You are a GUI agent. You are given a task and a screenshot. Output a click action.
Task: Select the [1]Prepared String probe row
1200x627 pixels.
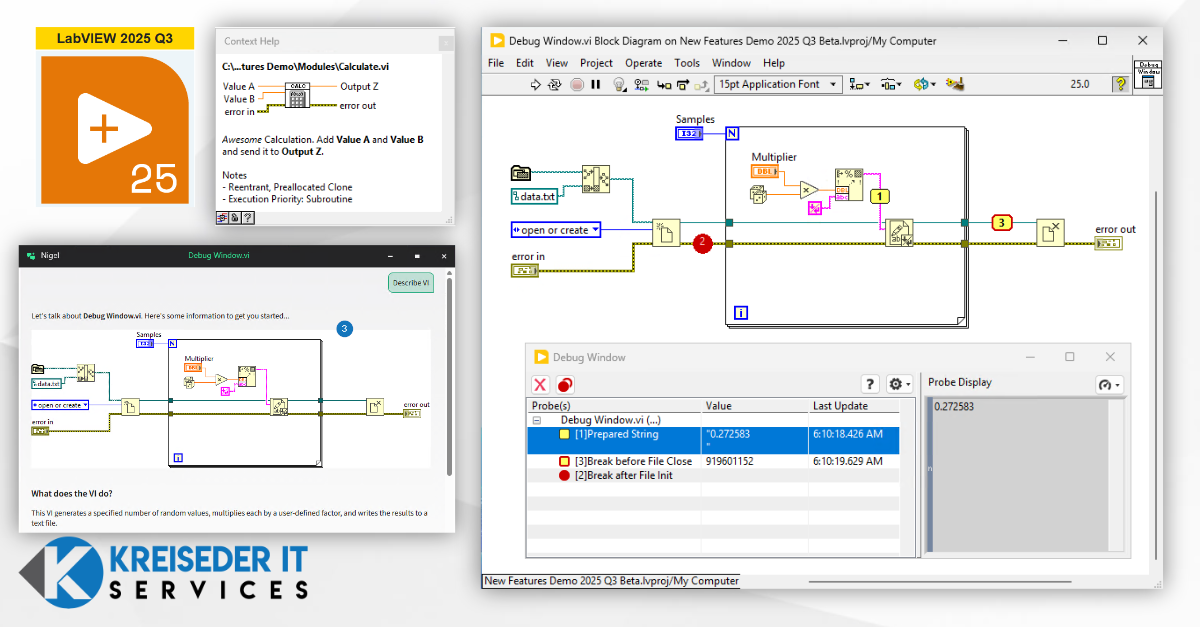713,440
